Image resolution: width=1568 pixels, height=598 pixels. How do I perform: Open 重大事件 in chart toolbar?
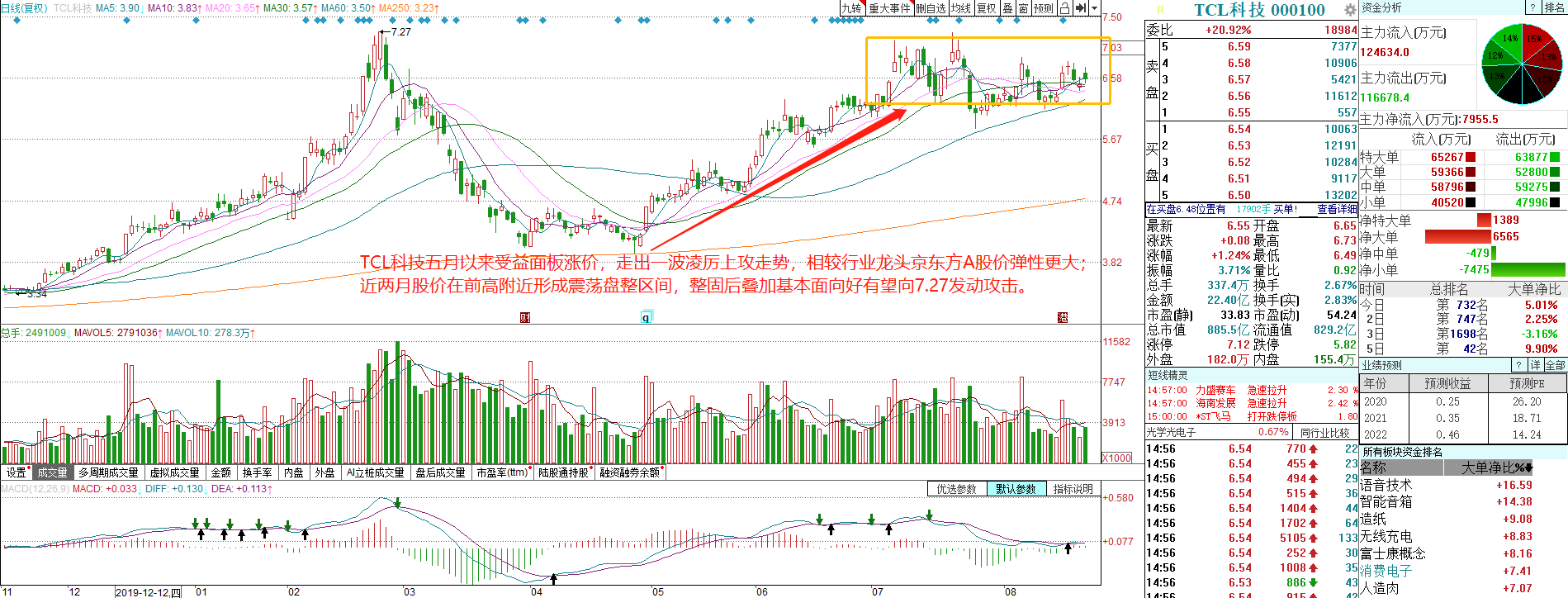click(x=889, y=8)
